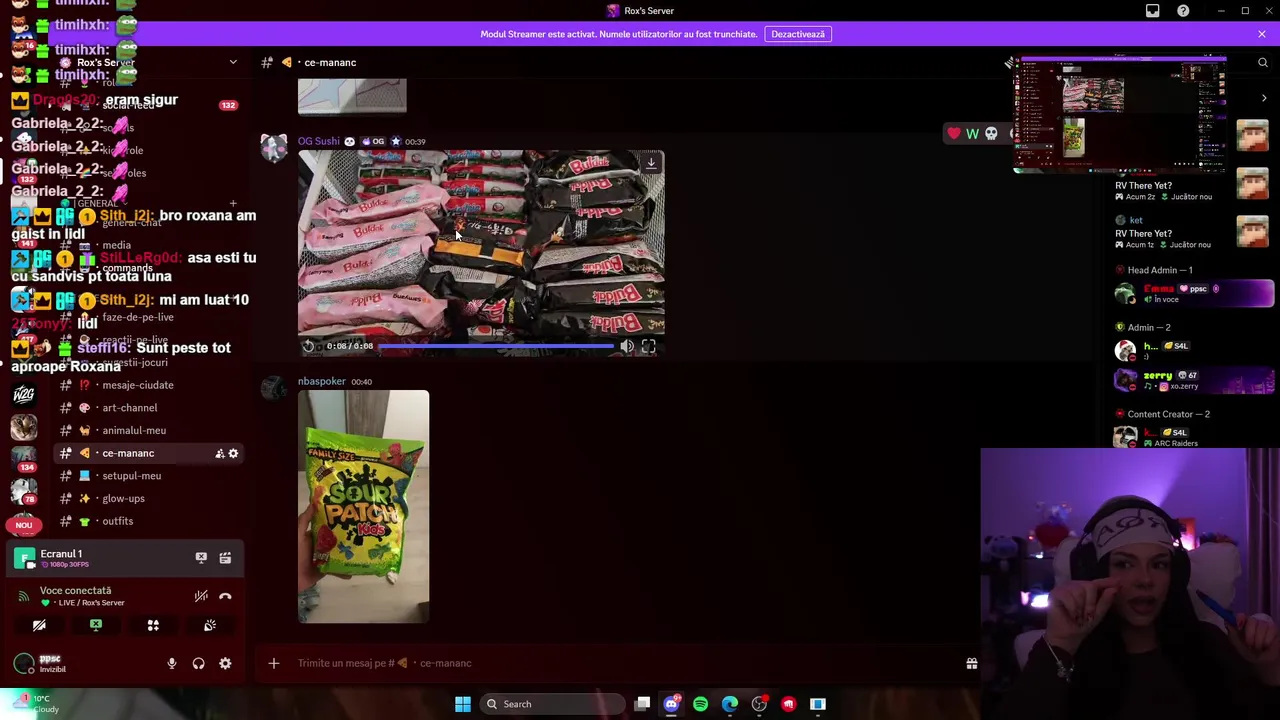The image size is (1280, 720).
Task: Open nbaspoker user profile name
Action: pyautogui.click(x=321, y=381)
